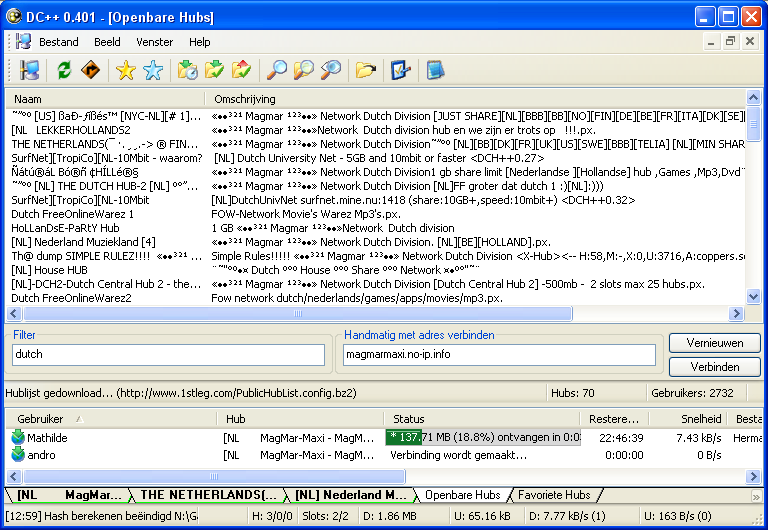This screenshot has width=768, height=530.
Task: Sort transfers by Restere... column header
Action: (x=614, y=419)
